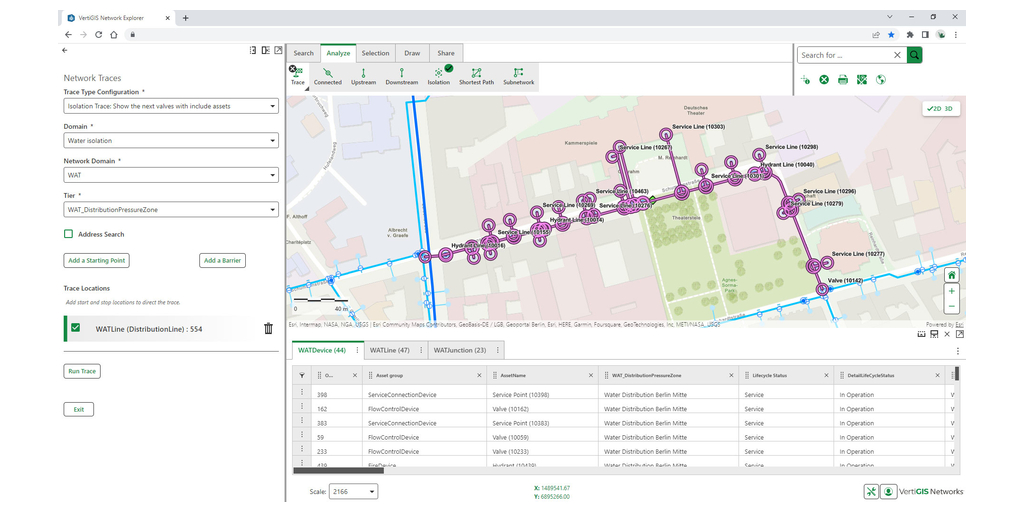Enable the Address Search checkbox

(x=69, y=234)
